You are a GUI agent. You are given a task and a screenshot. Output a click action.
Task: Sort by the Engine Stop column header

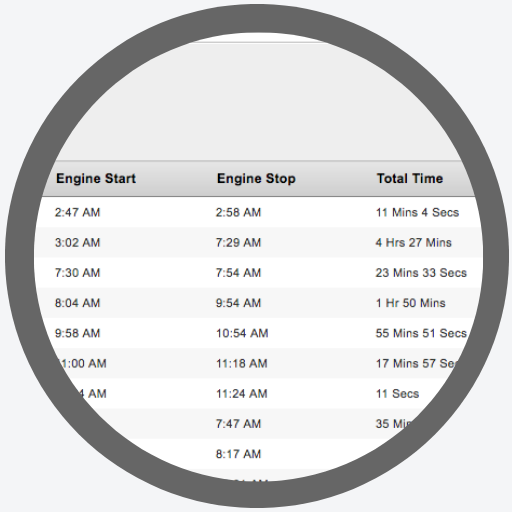(x=256, y=179)
